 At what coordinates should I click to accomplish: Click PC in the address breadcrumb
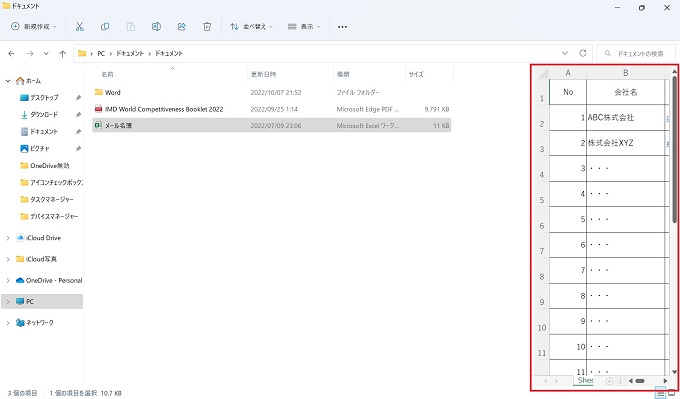[x=101, y=53]
